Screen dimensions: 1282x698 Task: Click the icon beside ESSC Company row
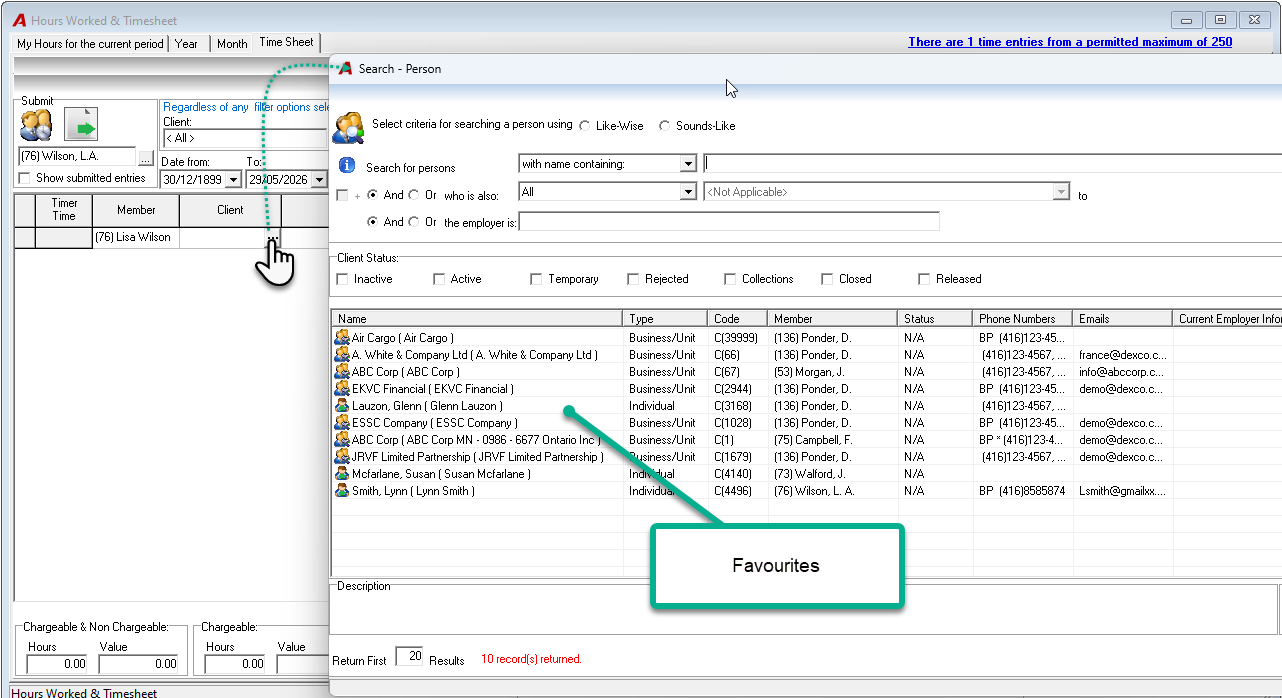342,423
